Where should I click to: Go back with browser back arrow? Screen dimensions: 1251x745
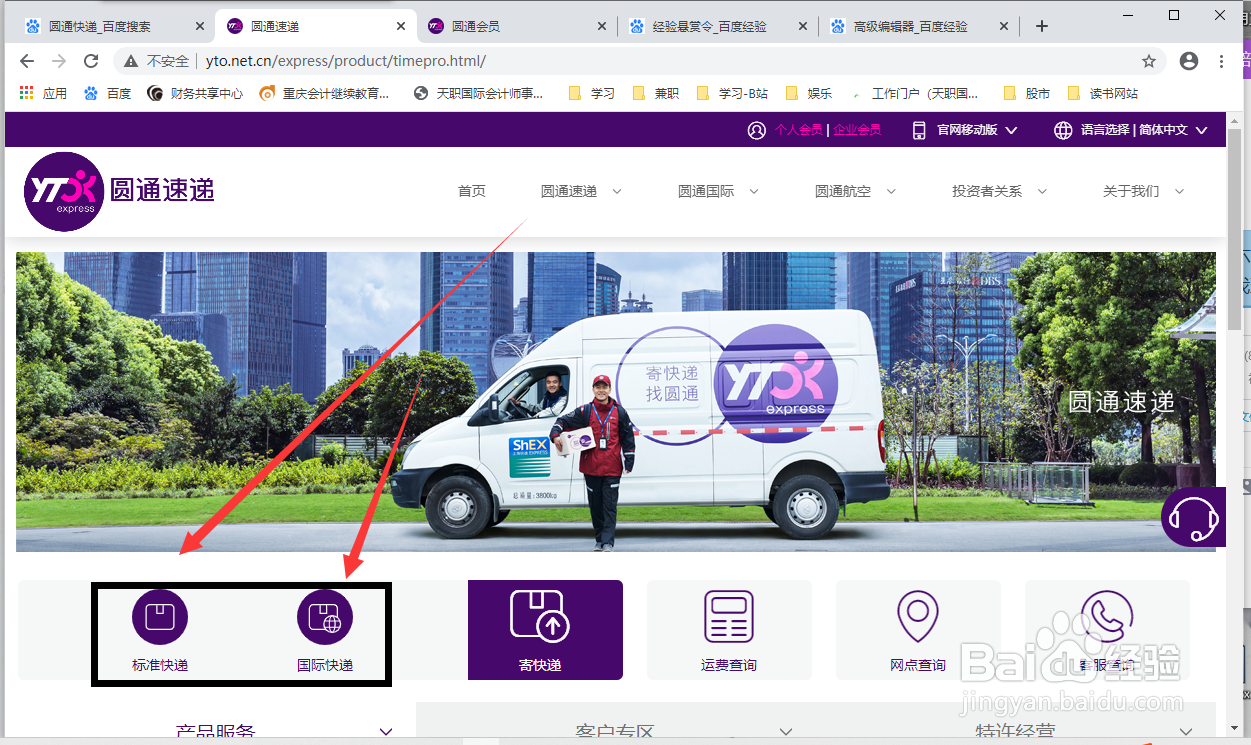tap(27, 61)
